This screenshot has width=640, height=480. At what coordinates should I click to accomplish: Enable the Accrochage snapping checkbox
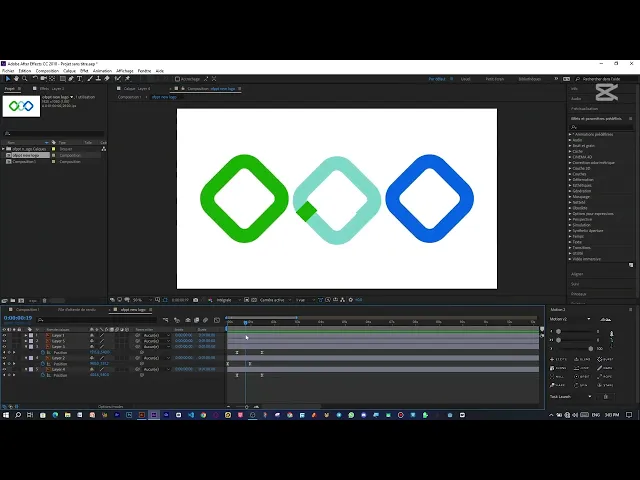pyautogui.click(x=178, y=79)
